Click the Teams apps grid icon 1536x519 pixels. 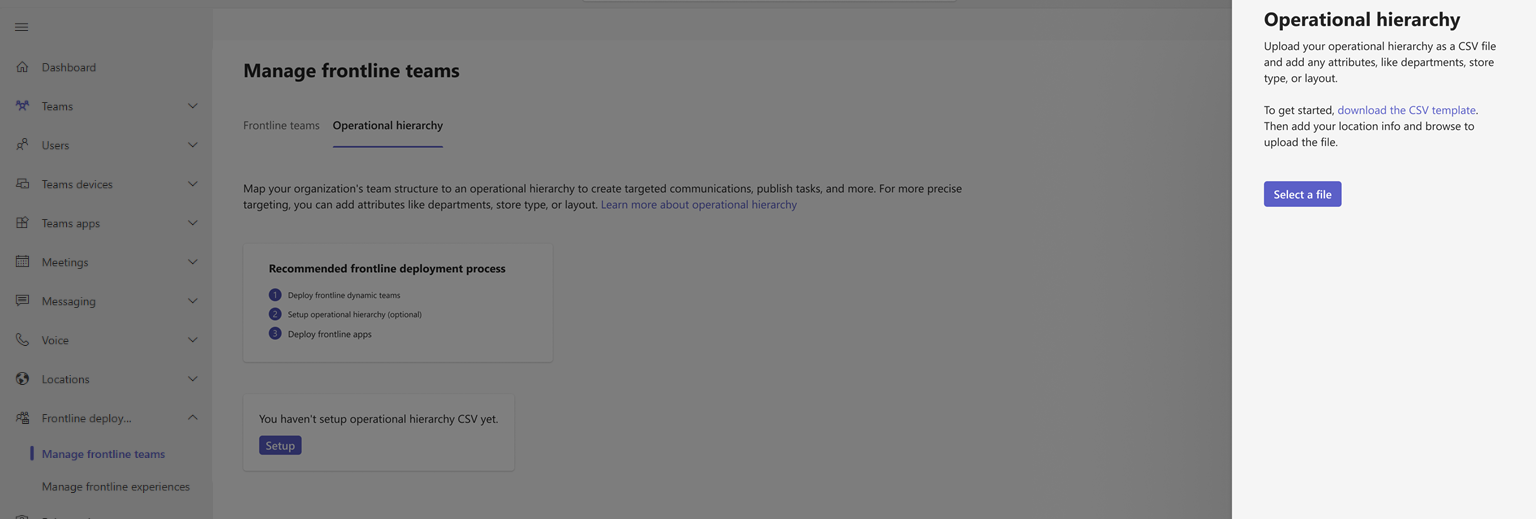tap(22, 223)
